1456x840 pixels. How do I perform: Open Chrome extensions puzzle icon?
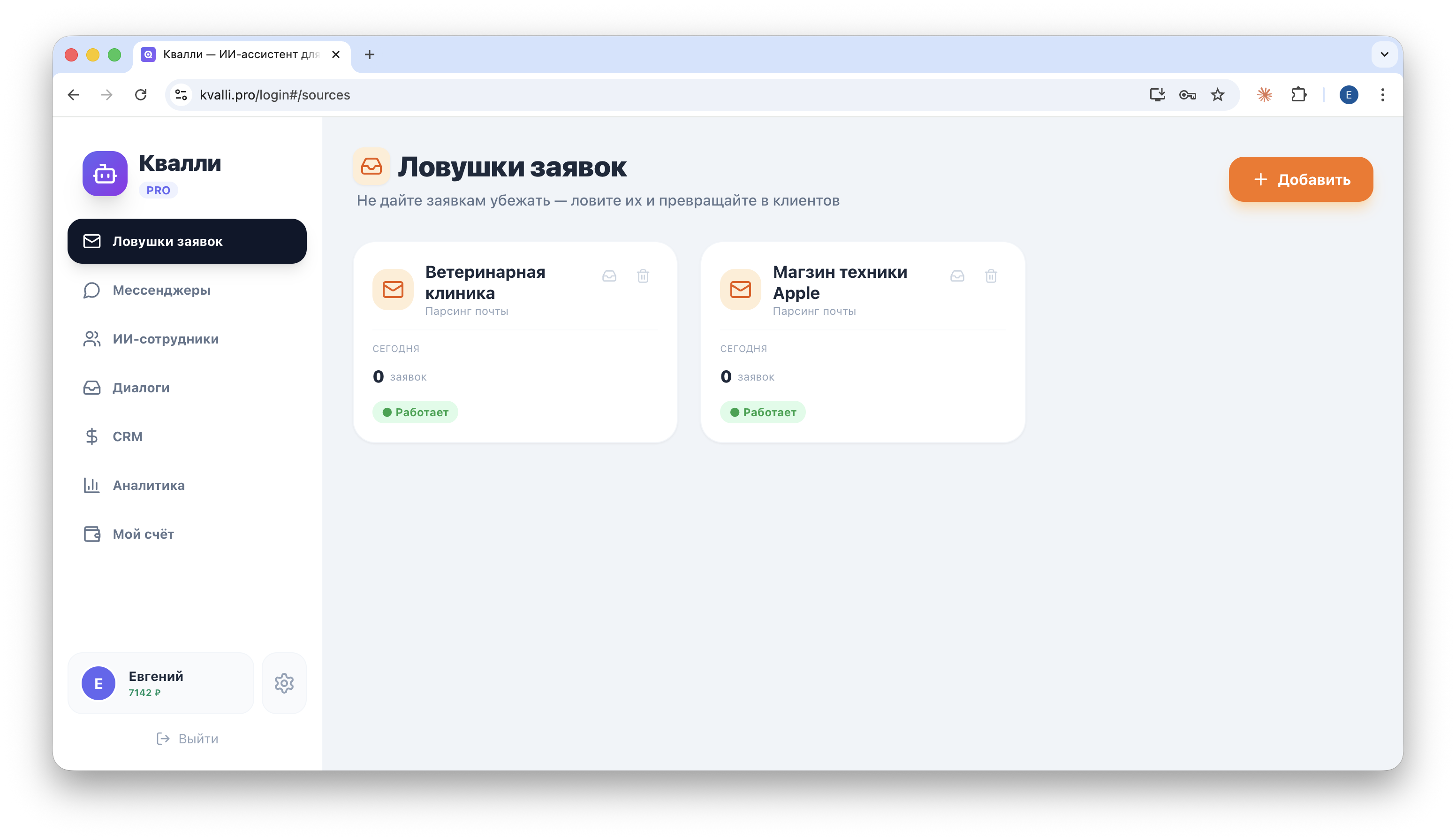click(1298, 95)
